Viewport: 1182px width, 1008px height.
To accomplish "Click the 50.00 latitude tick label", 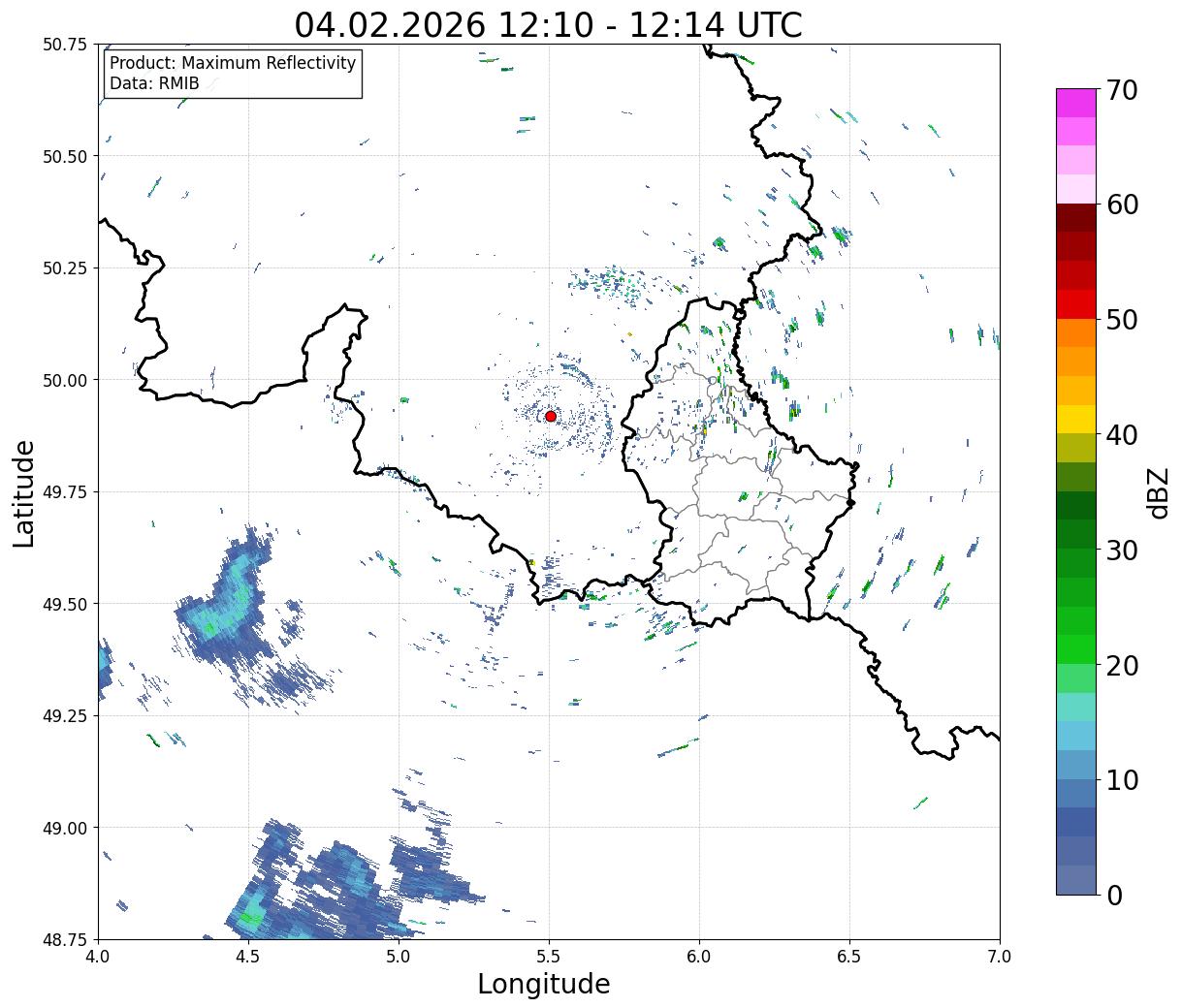I will click(x=65, y=380).
